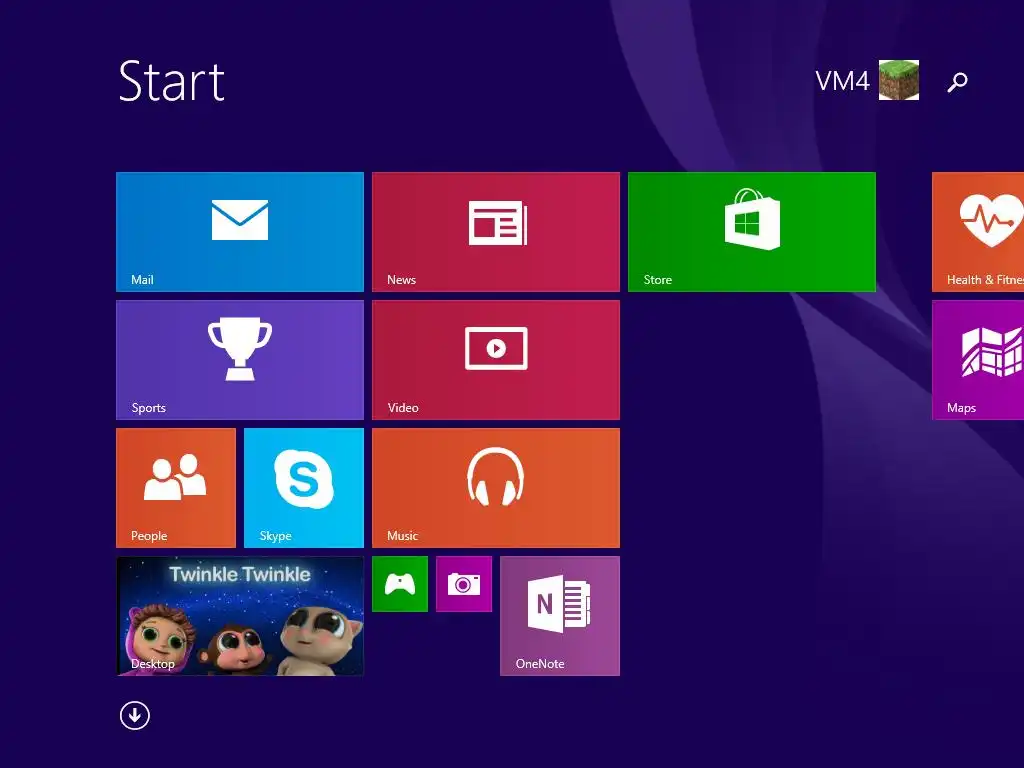Open the Music tile
The width and height of the screenshot is (1024, 768).
tap(496, 488)
